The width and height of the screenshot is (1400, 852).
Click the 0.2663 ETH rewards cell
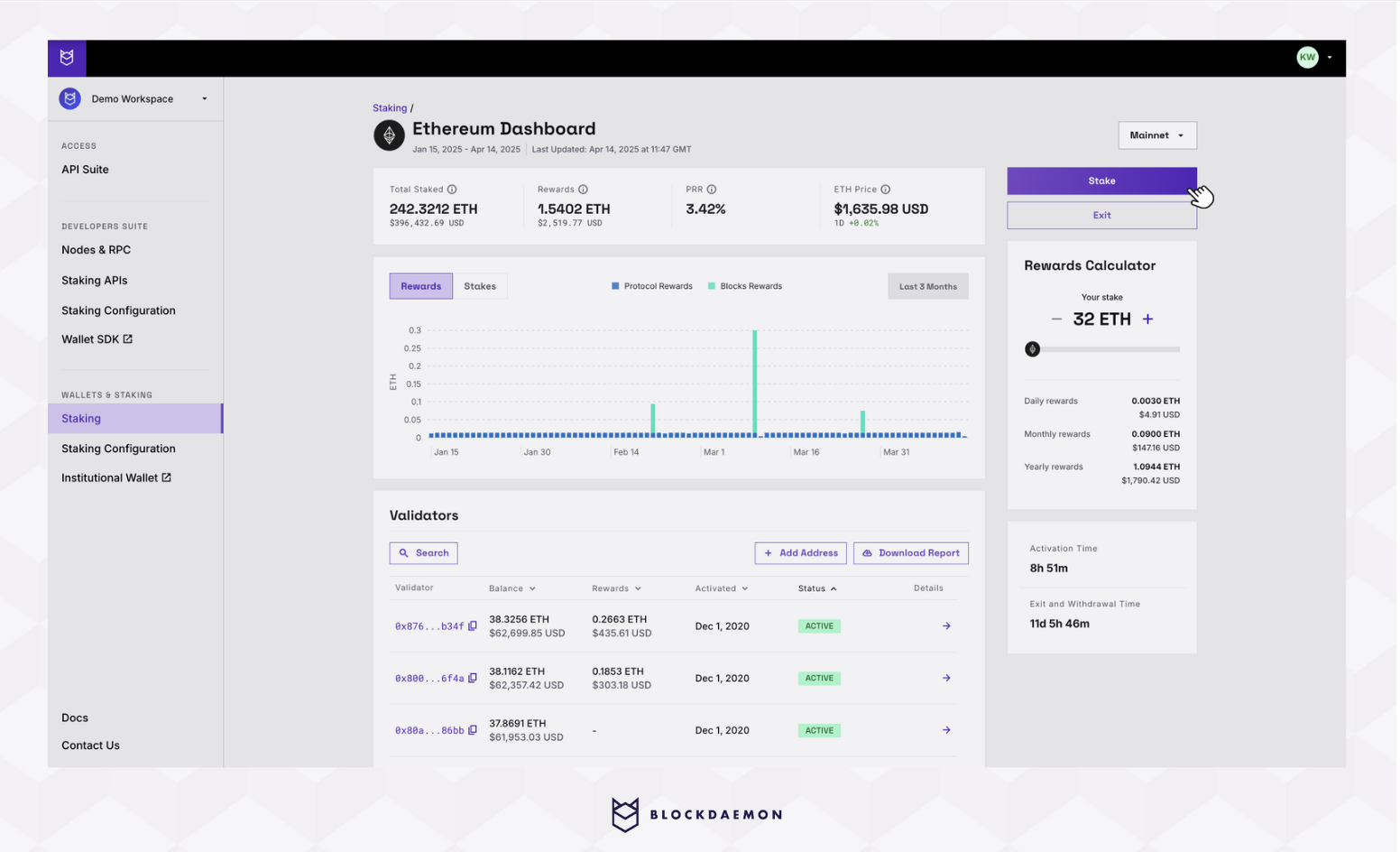[x=619, y=619]
